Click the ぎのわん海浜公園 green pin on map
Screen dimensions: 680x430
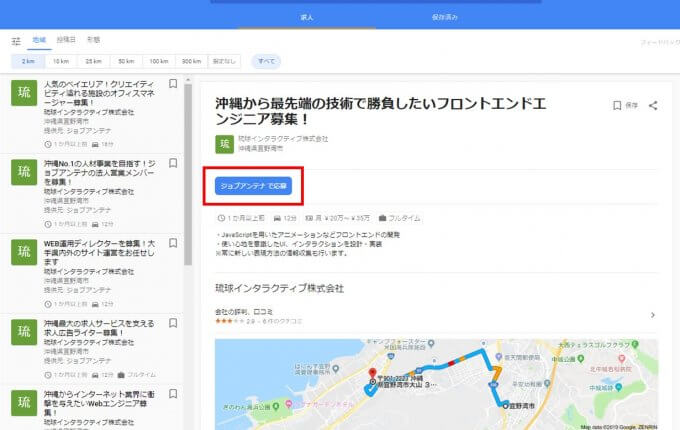pyautogui.click(x=275, y=407)
